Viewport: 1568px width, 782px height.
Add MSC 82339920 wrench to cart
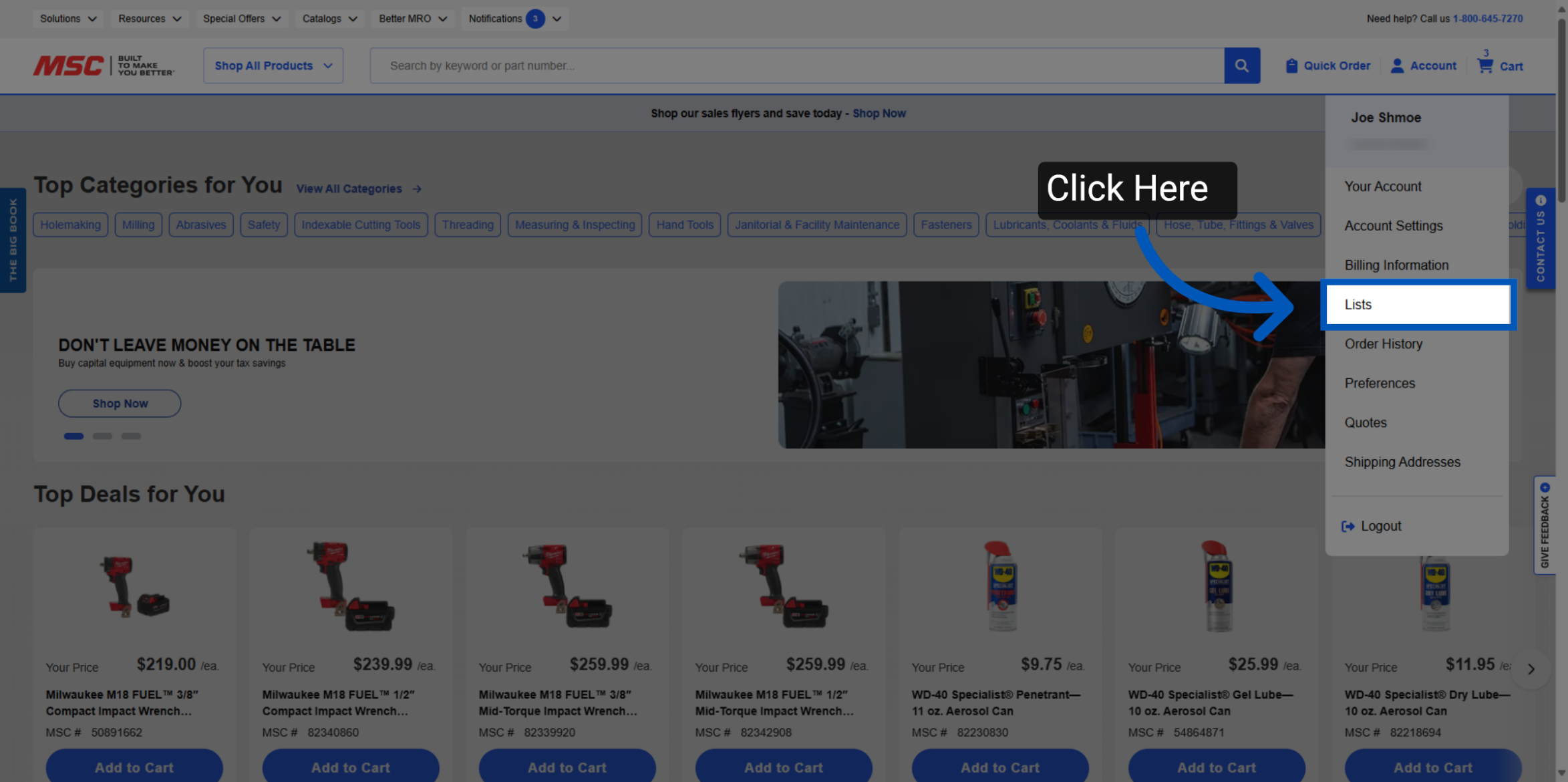click(x=567, y=767)
